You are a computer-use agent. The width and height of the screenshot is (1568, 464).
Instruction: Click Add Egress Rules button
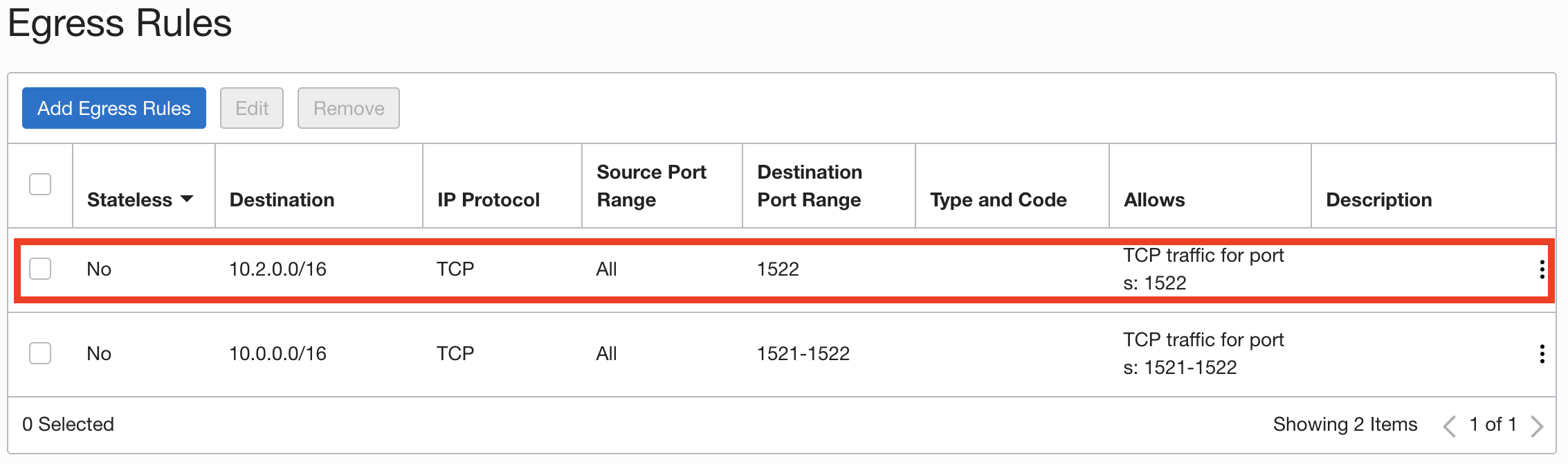(x=114, y=108)
